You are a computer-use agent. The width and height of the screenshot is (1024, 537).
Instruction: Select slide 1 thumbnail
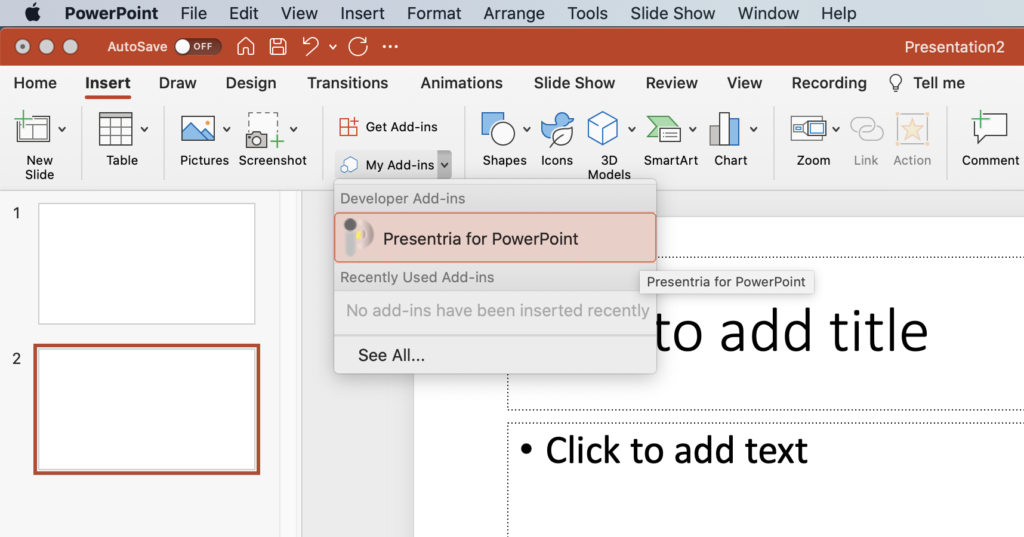tap(146, 263)
